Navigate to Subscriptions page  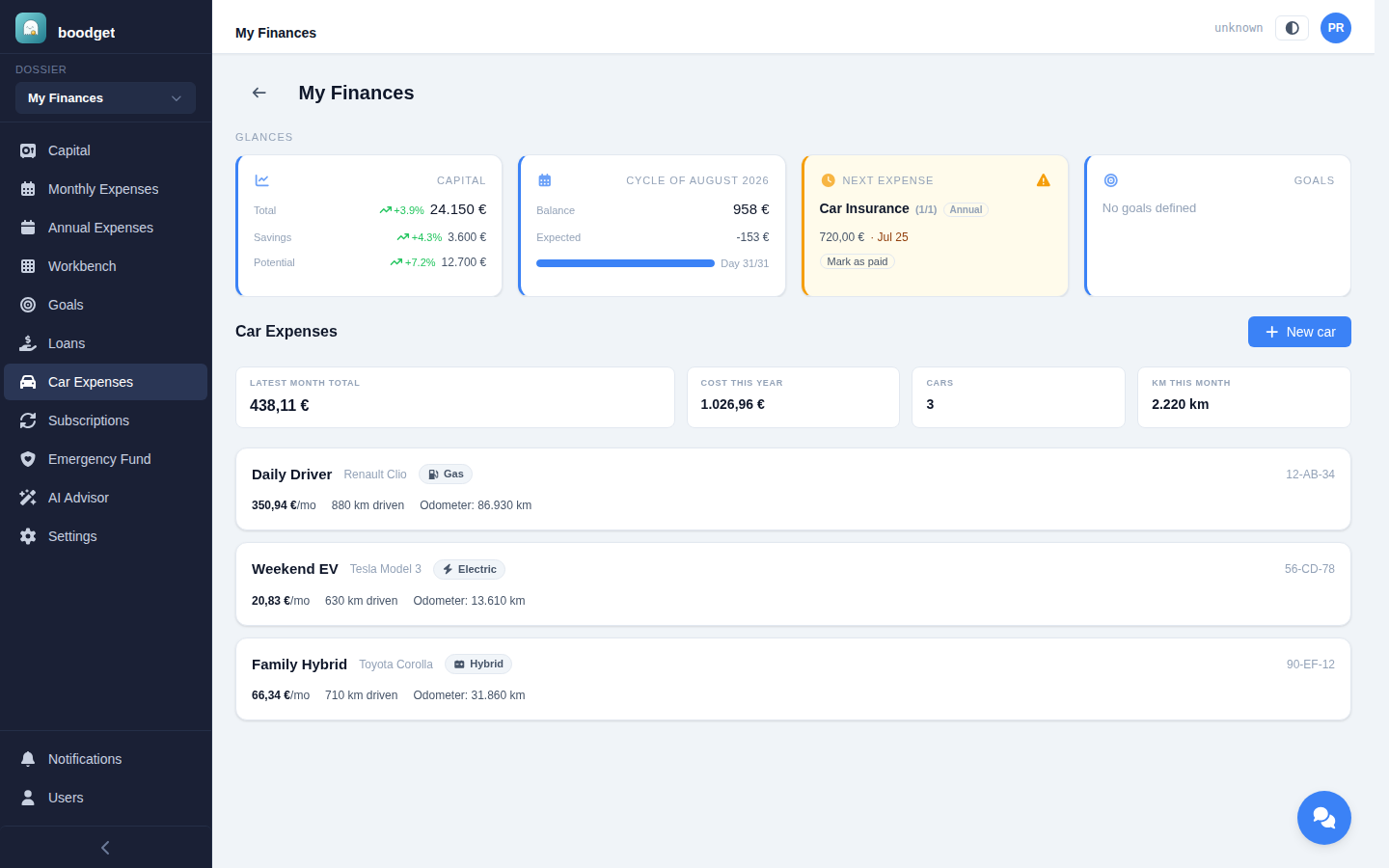tap(105, 420)
